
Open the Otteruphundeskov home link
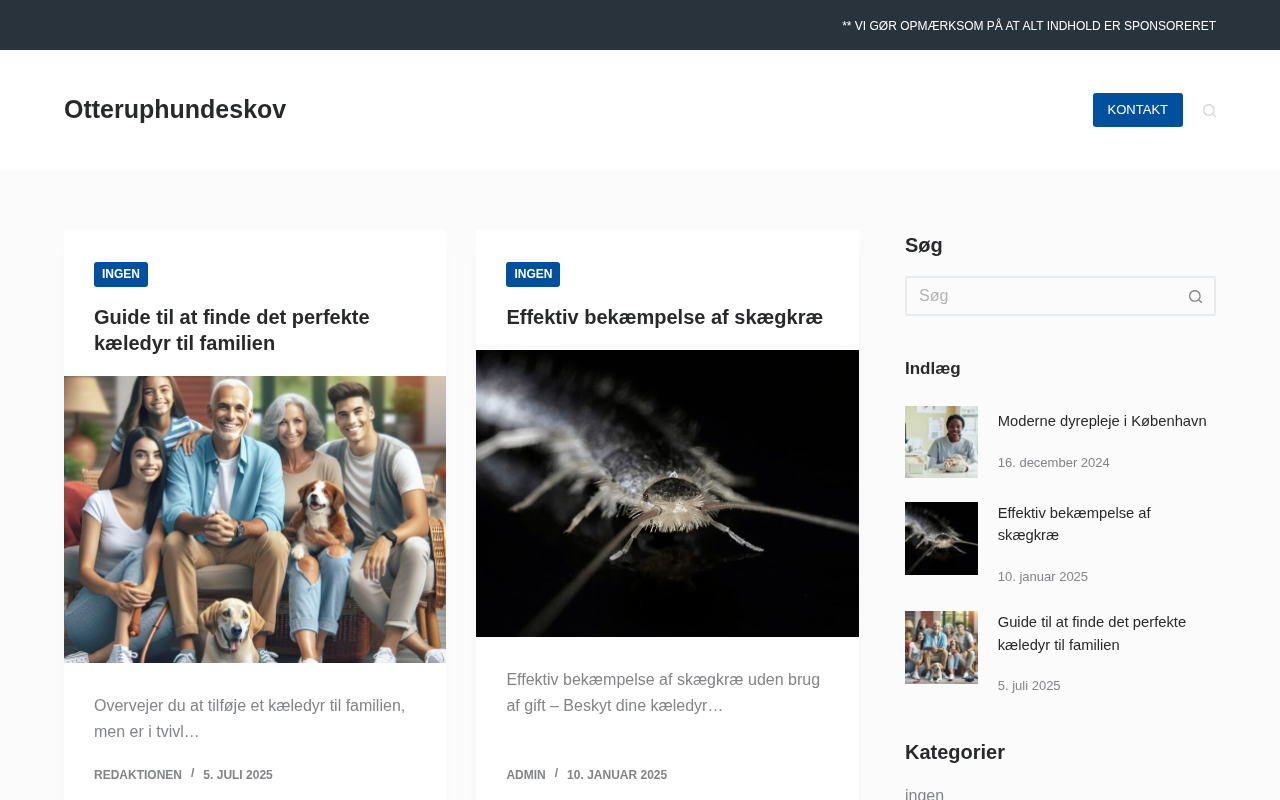pyautogui.click(x=175, y=109)
